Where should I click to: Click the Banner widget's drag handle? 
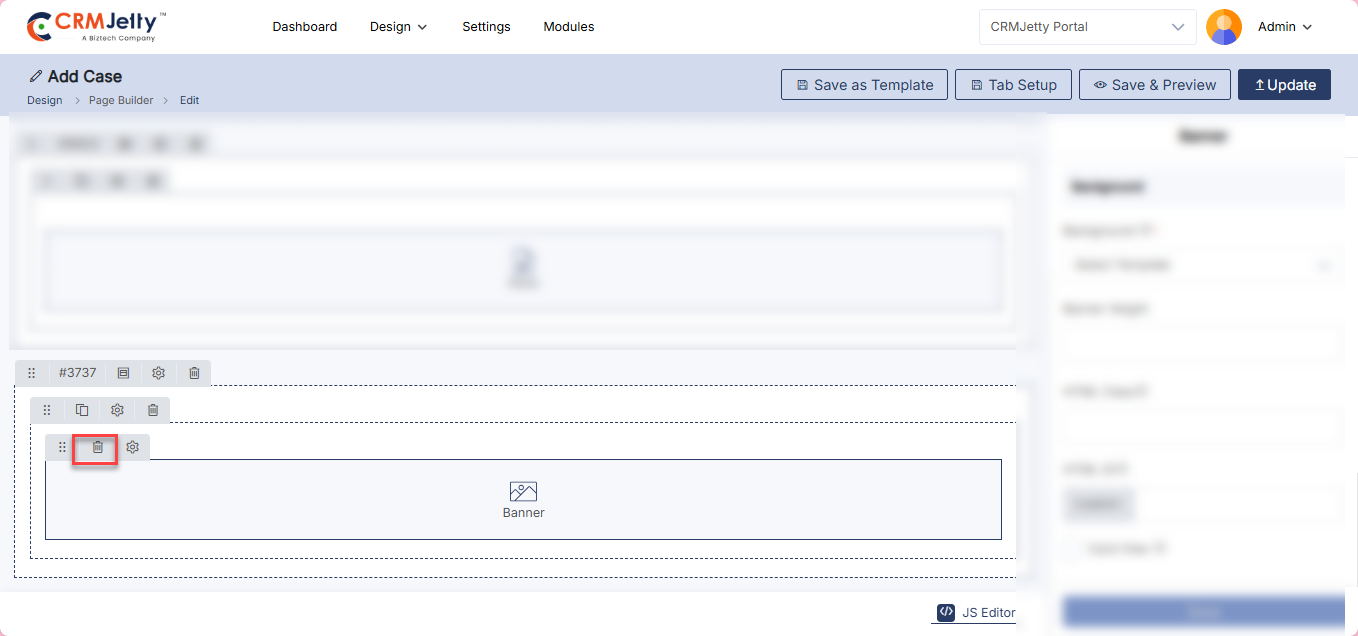[x=62, y=447]
